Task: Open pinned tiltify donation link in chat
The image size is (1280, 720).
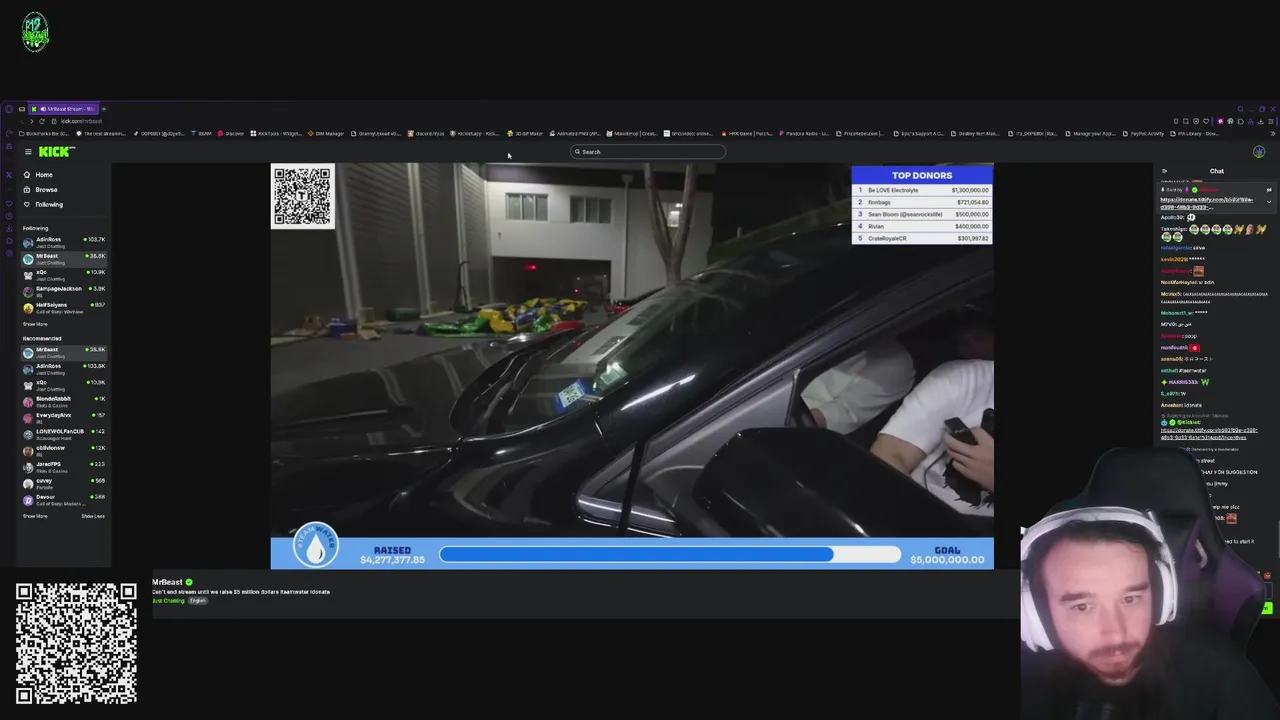Action: 1207,204
